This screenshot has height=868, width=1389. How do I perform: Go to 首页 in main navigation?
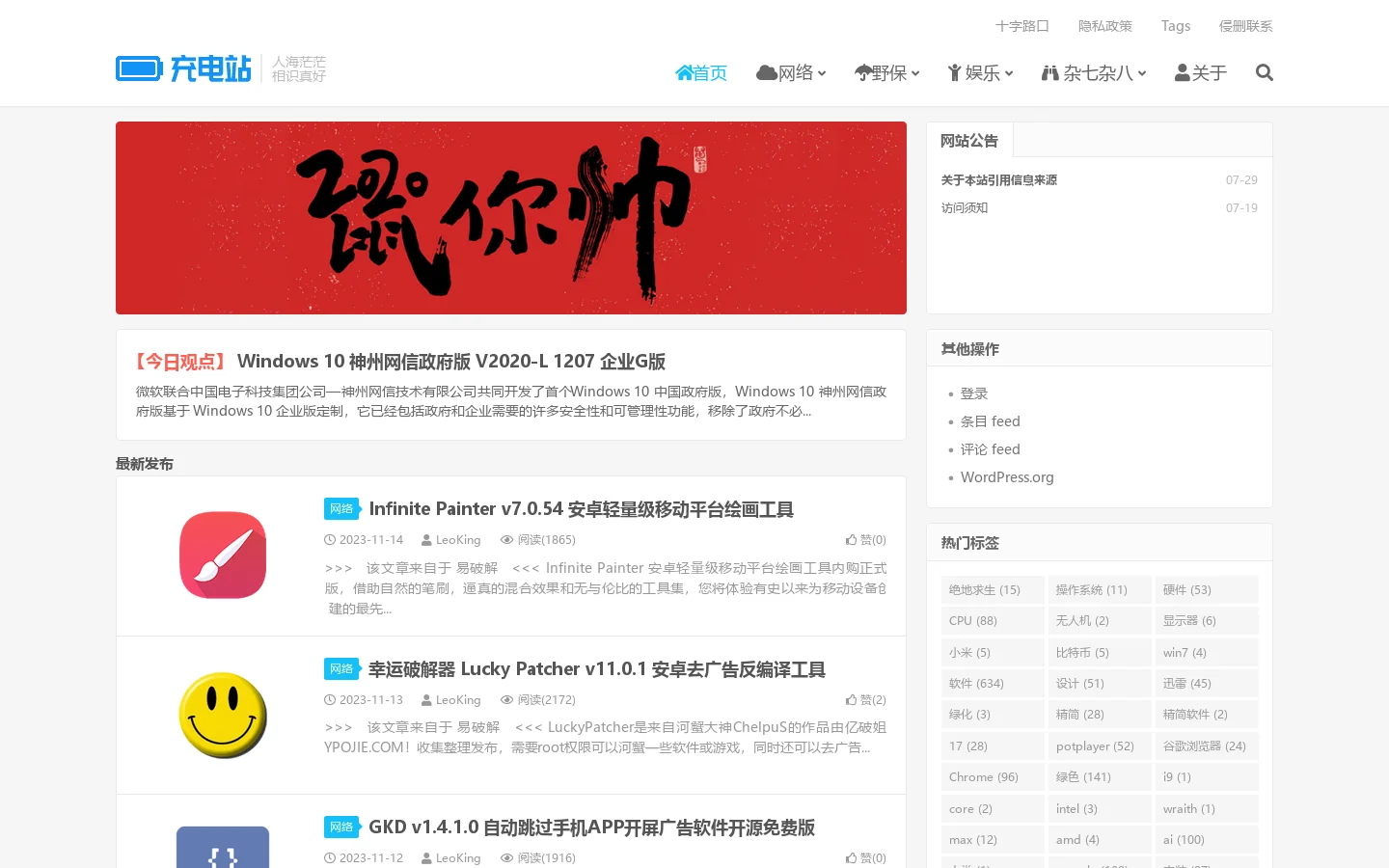point(701,72)
